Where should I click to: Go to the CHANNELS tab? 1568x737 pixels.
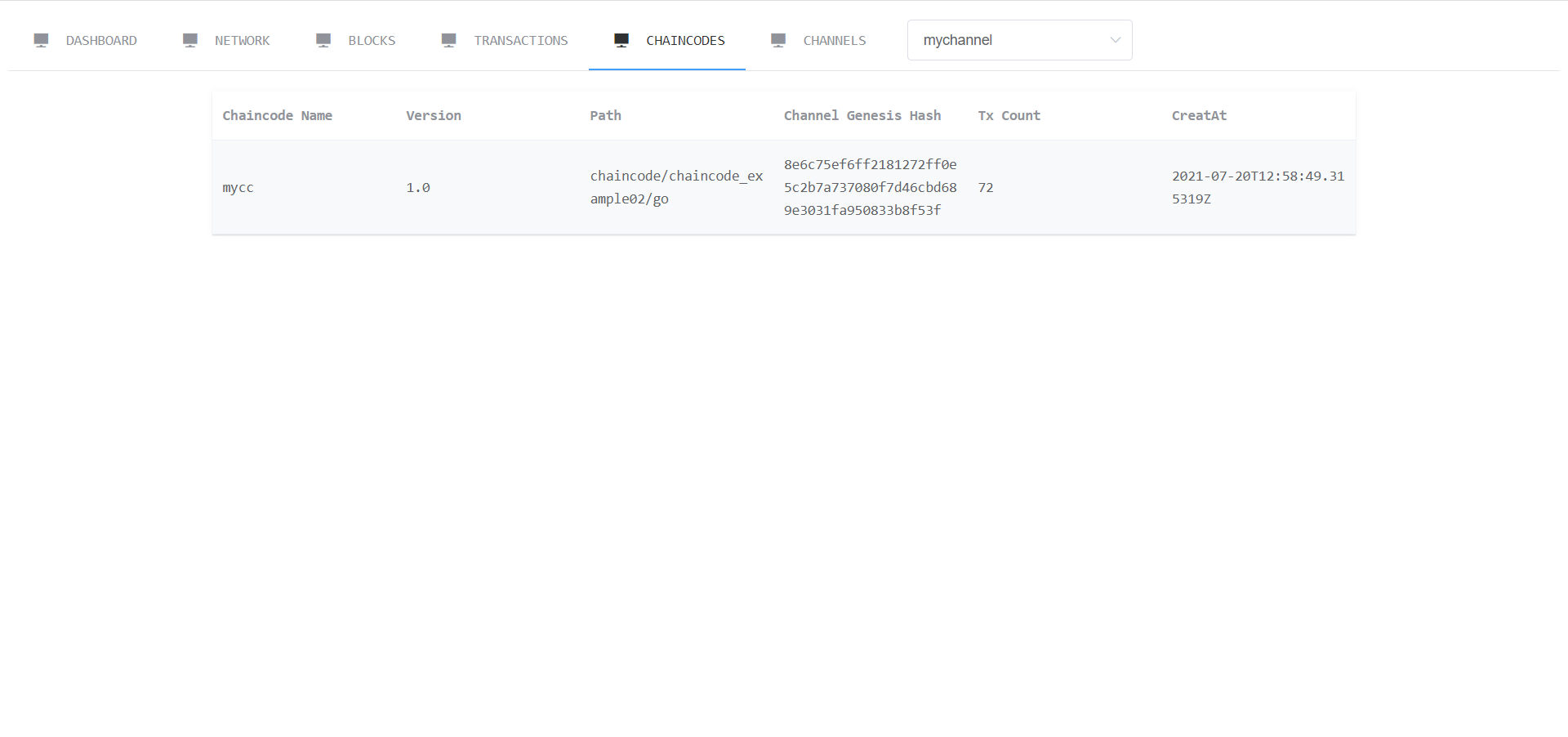point(835,40)
